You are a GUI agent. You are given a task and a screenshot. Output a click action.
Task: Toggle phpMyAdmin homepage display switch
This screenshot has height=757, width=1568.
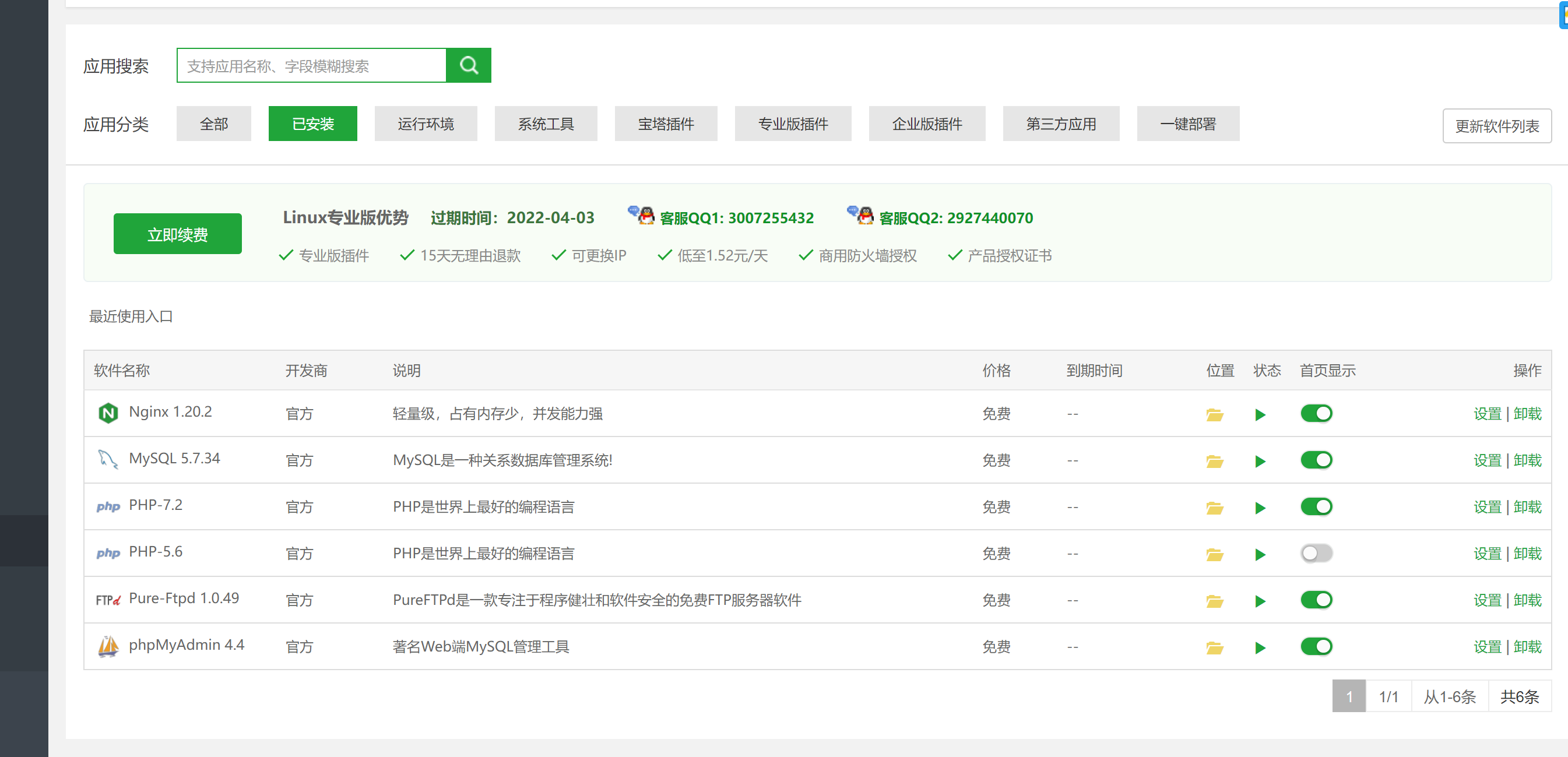click(1316, 646)
